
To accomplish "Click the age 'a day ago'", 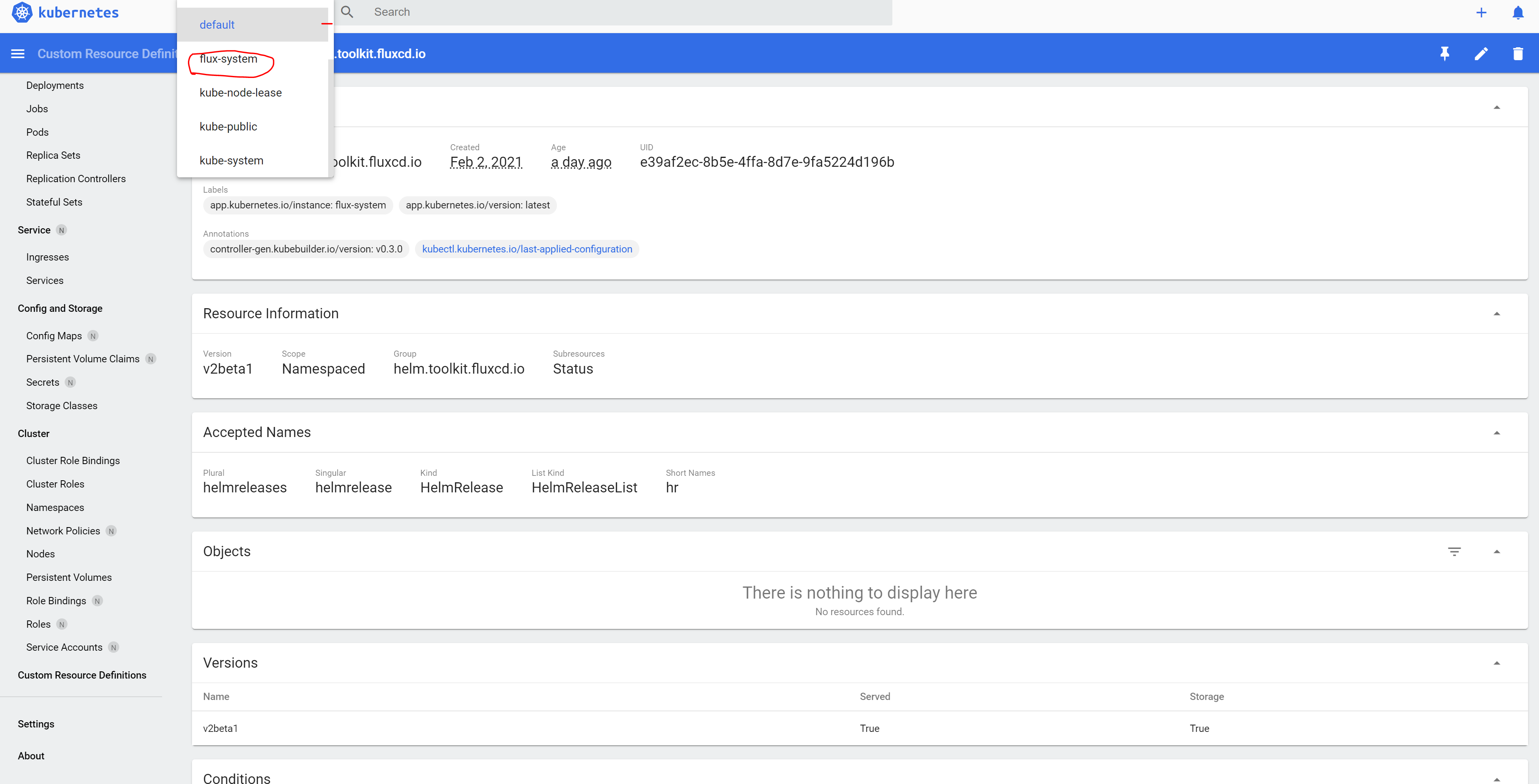I will (581, 162).
